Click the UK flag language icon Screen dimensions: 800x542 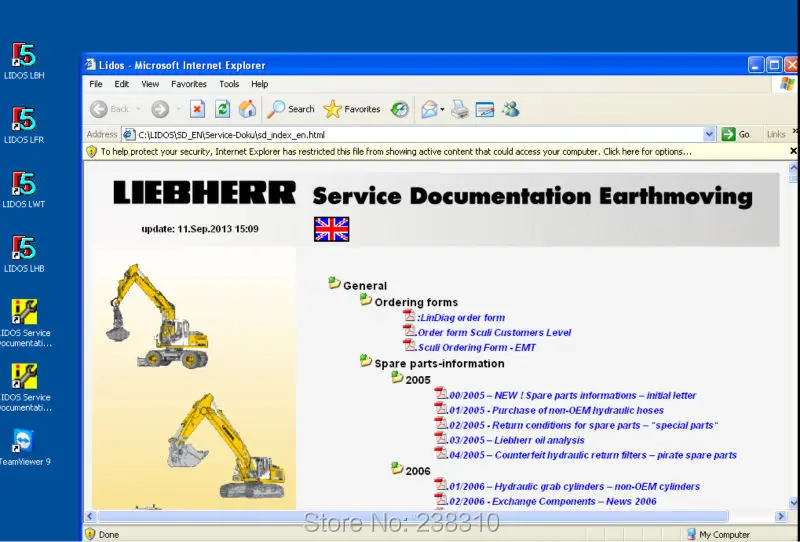coord(332,229)
